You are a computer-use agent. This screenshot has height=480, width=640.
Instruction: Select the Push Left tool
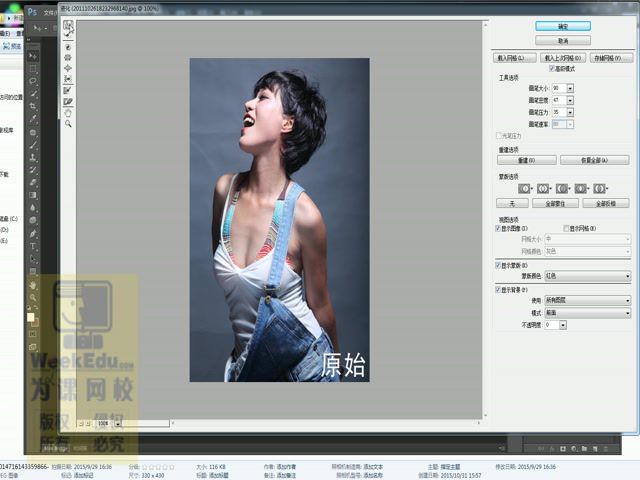pyautogui.click(x=68, y=78)
